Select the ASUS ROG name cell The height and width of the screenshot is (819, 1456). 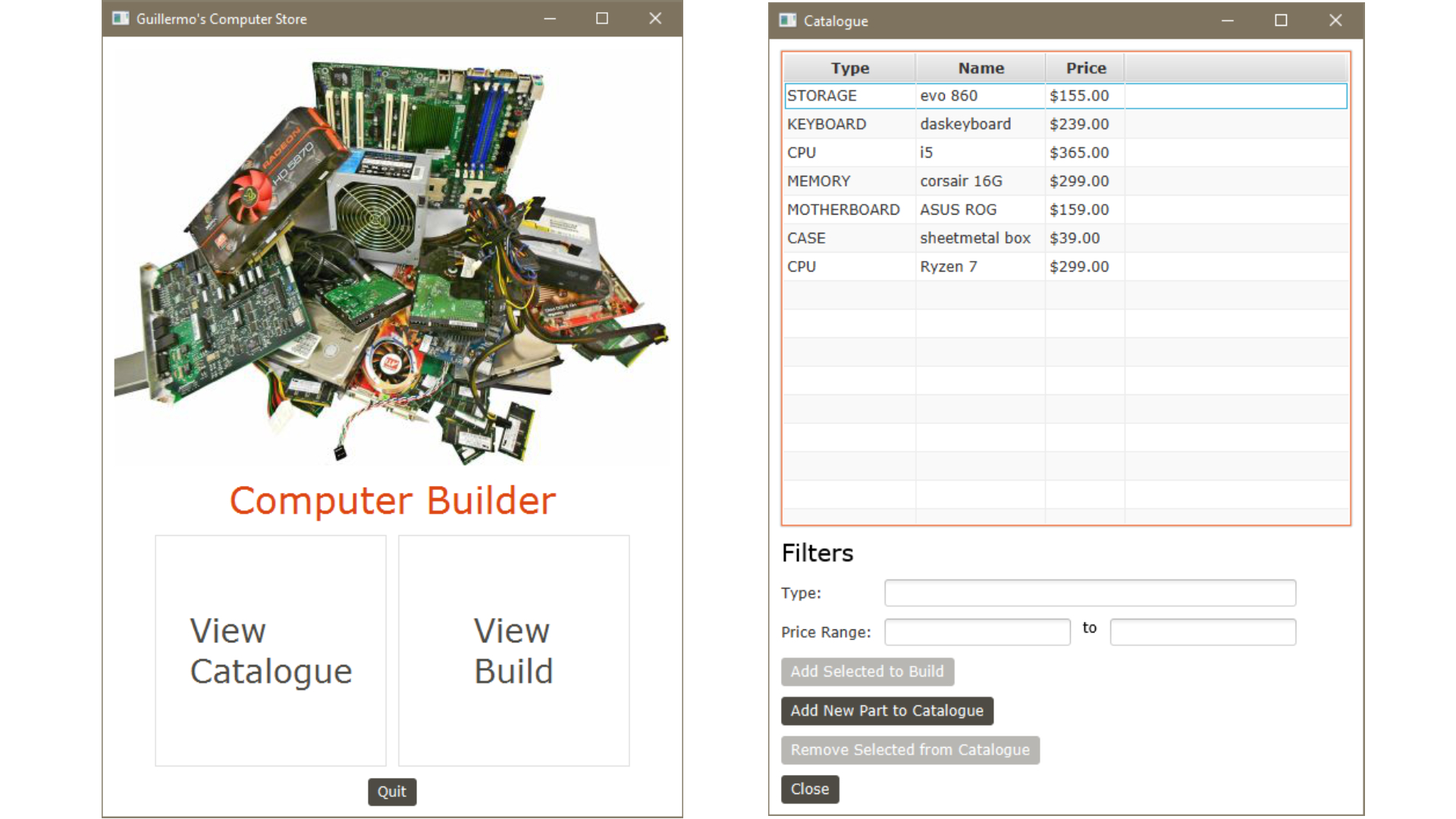981,209
